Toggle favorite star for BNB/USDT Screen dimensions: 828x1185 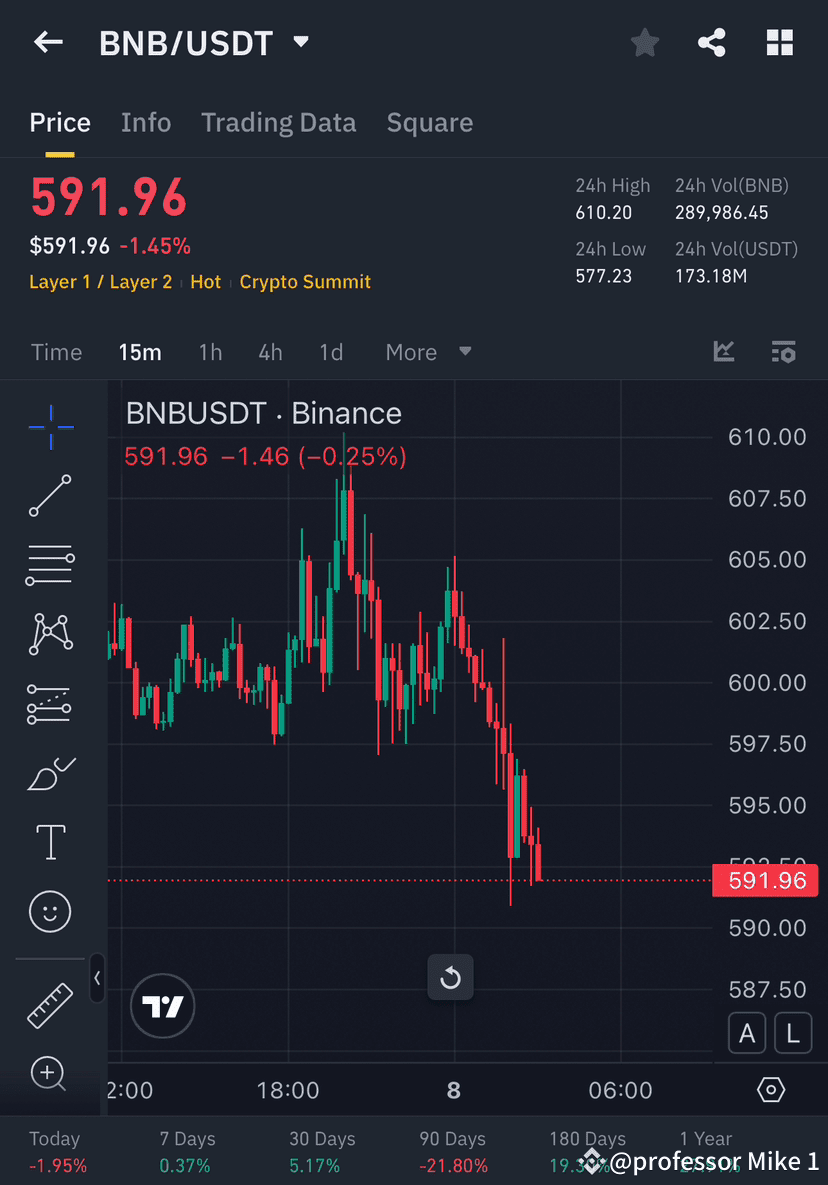644,42
